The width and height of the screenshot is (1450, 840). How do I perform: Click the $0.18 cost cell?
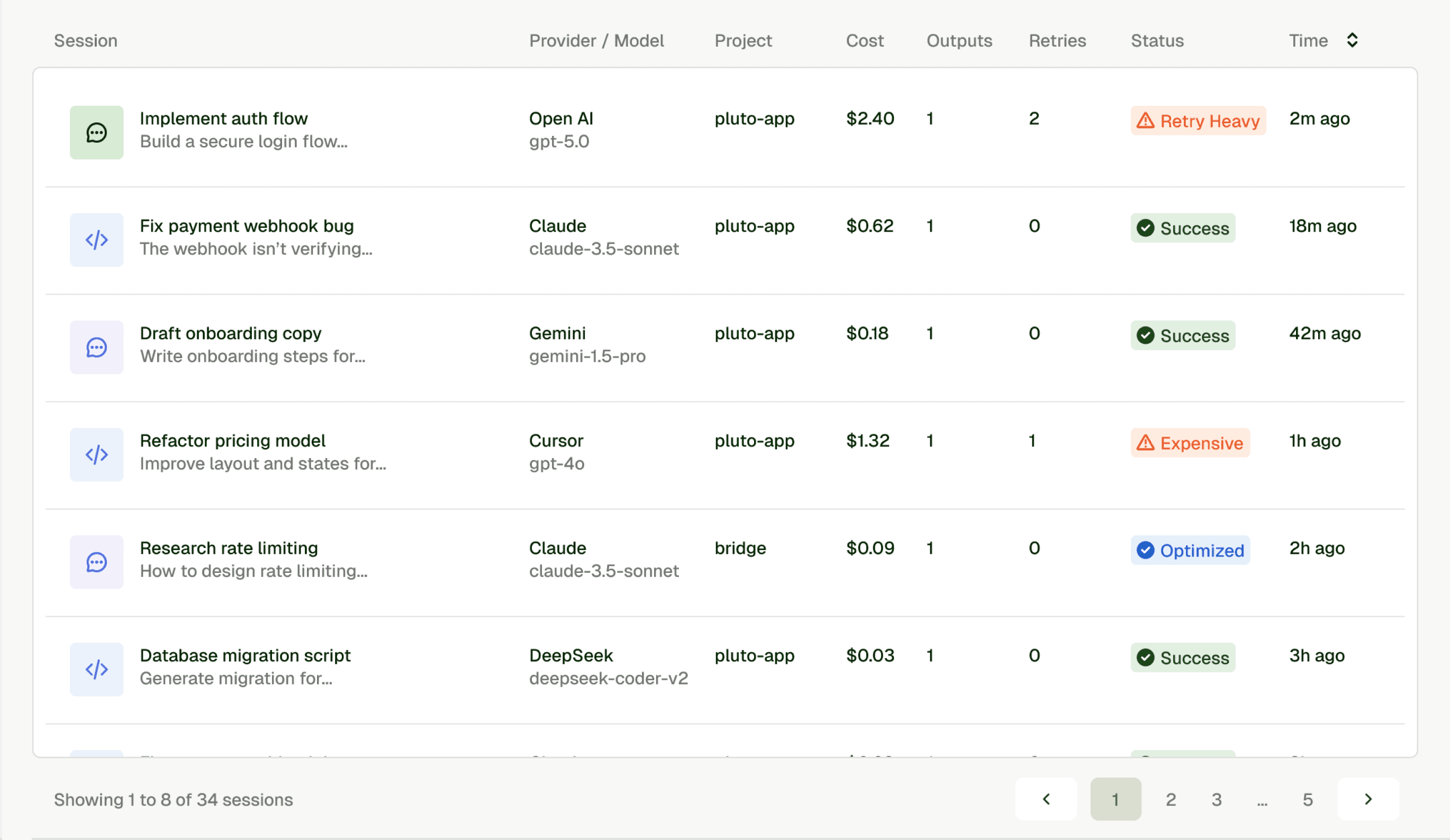tap(867, 334)
